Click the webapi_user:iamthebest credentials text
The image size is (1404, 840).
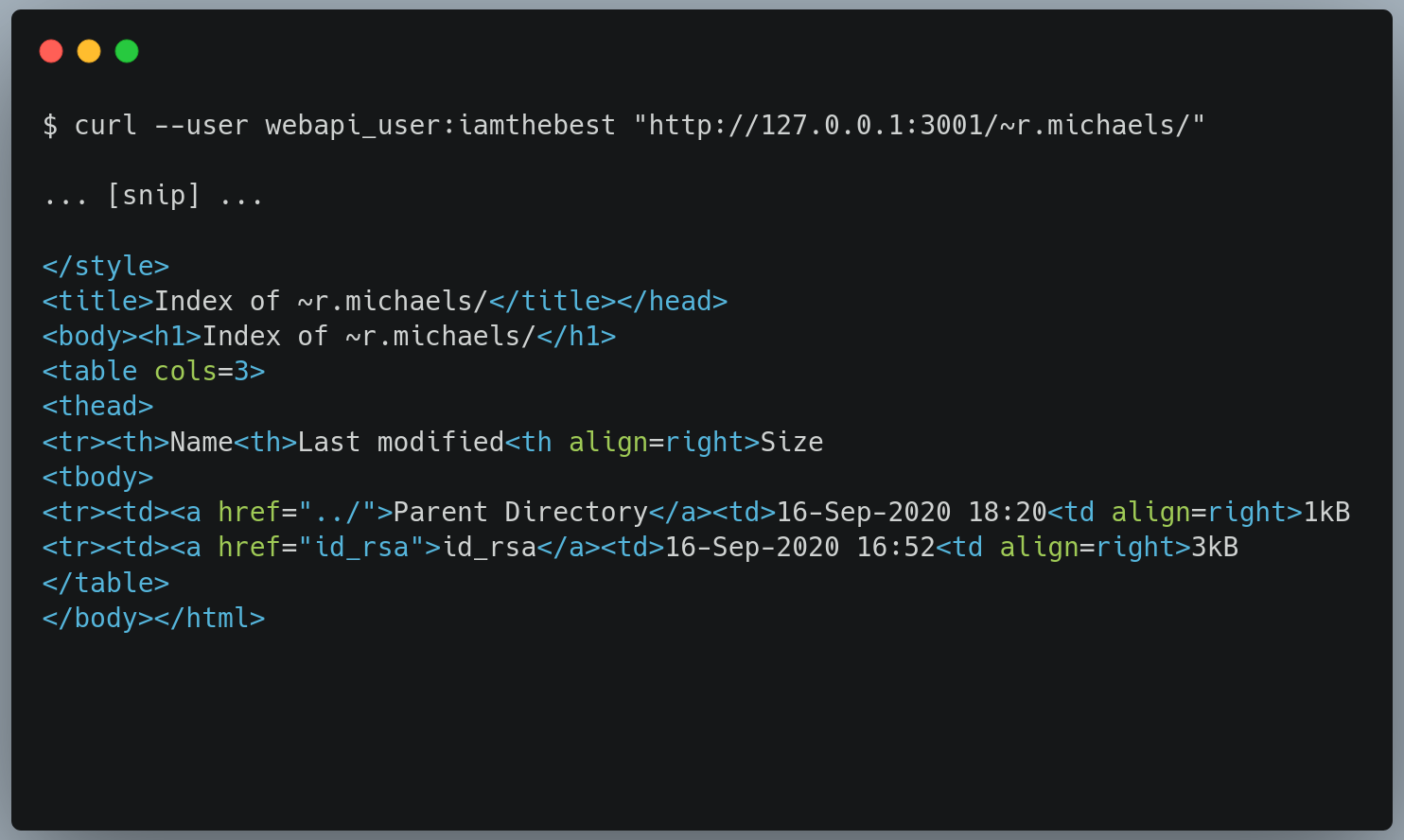pos(440,125)
